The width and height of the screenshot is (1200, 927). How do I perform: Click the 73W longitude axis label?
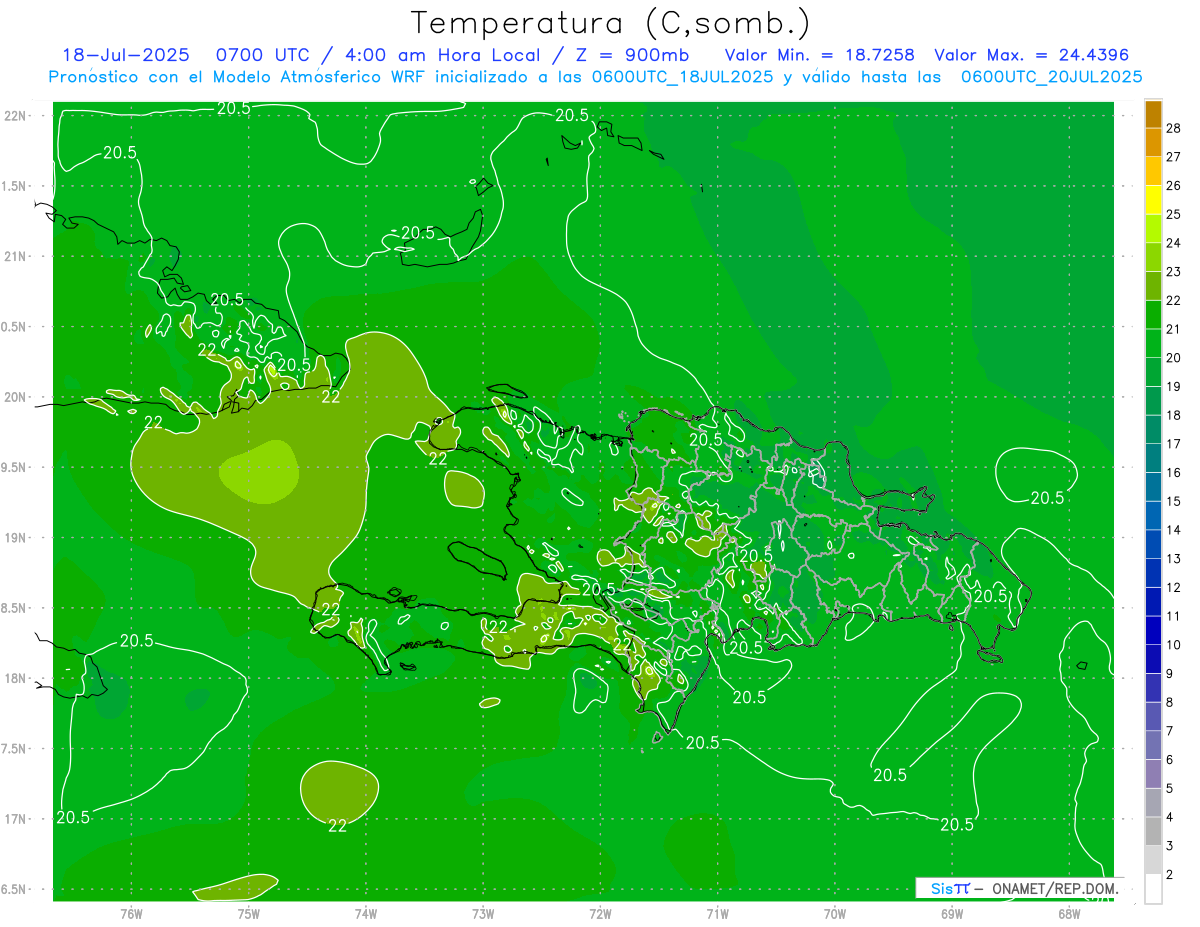pos(483,913)
